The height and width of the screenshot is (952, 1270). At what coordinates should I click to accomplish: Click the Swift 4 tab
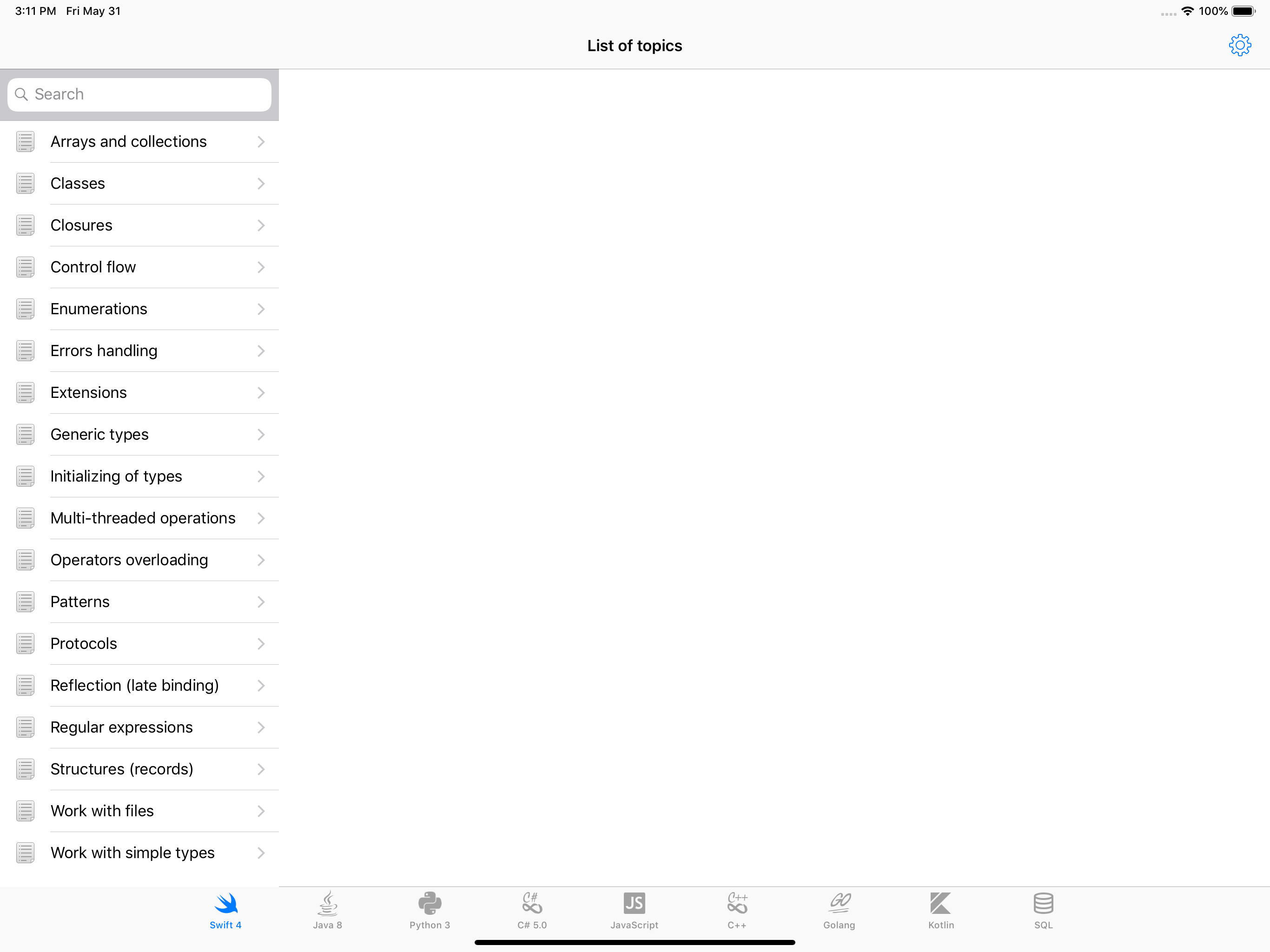click(x=225, y=910)
